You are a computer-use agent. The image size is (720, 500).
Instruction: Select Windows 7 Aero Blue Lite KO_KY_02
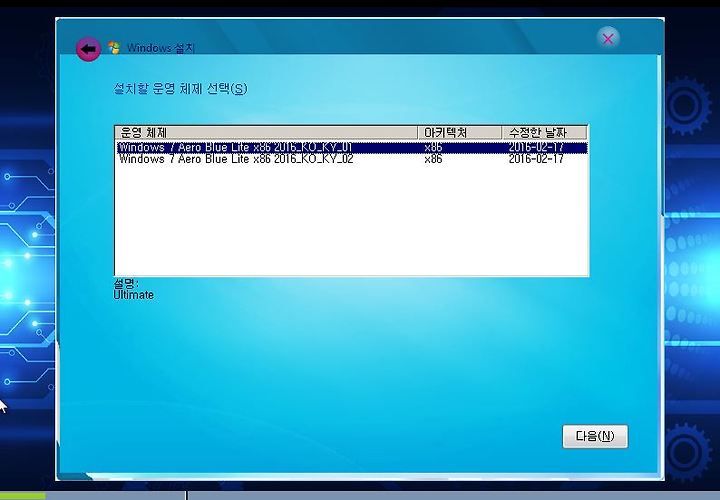click(x=352, y=159)
